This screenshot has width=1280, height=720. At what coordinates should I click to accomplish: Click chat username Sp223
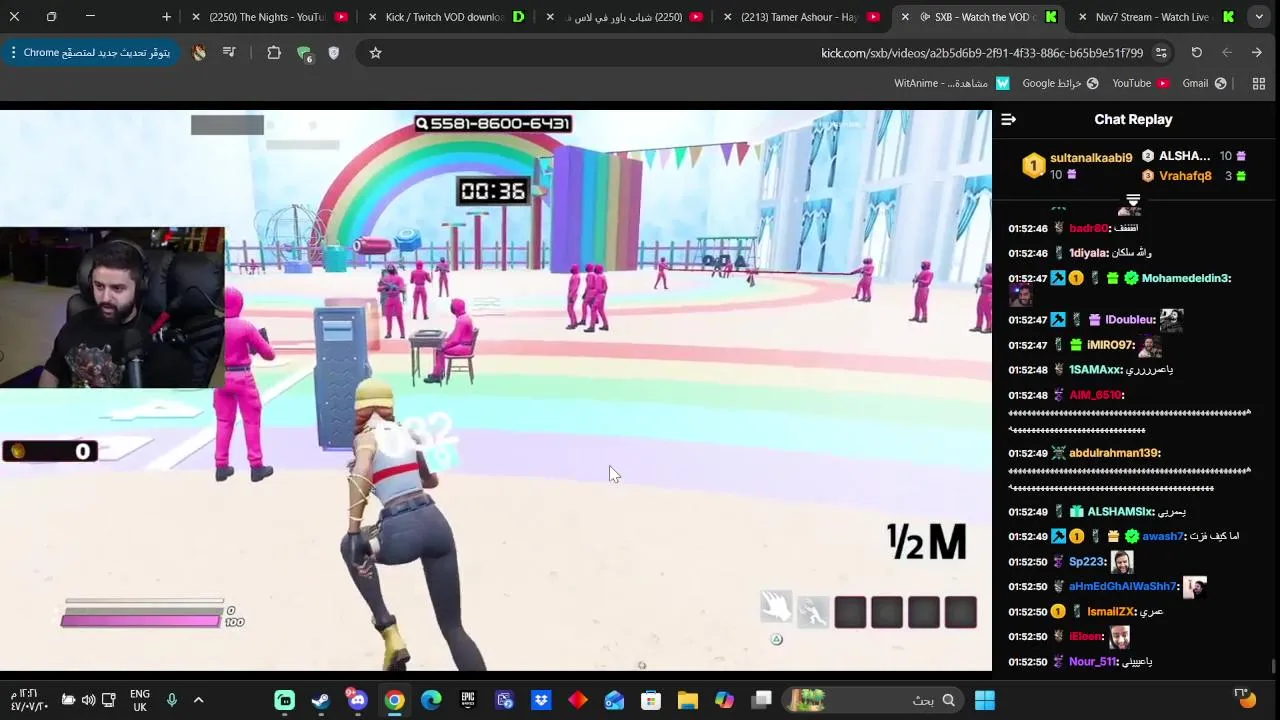[x=1087, y=562]
